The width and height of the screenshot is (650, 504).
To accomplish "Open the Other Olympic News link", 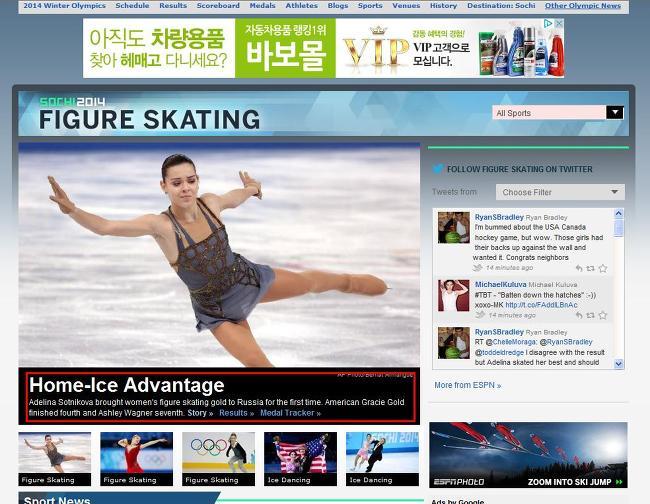I will click(583, 6).
